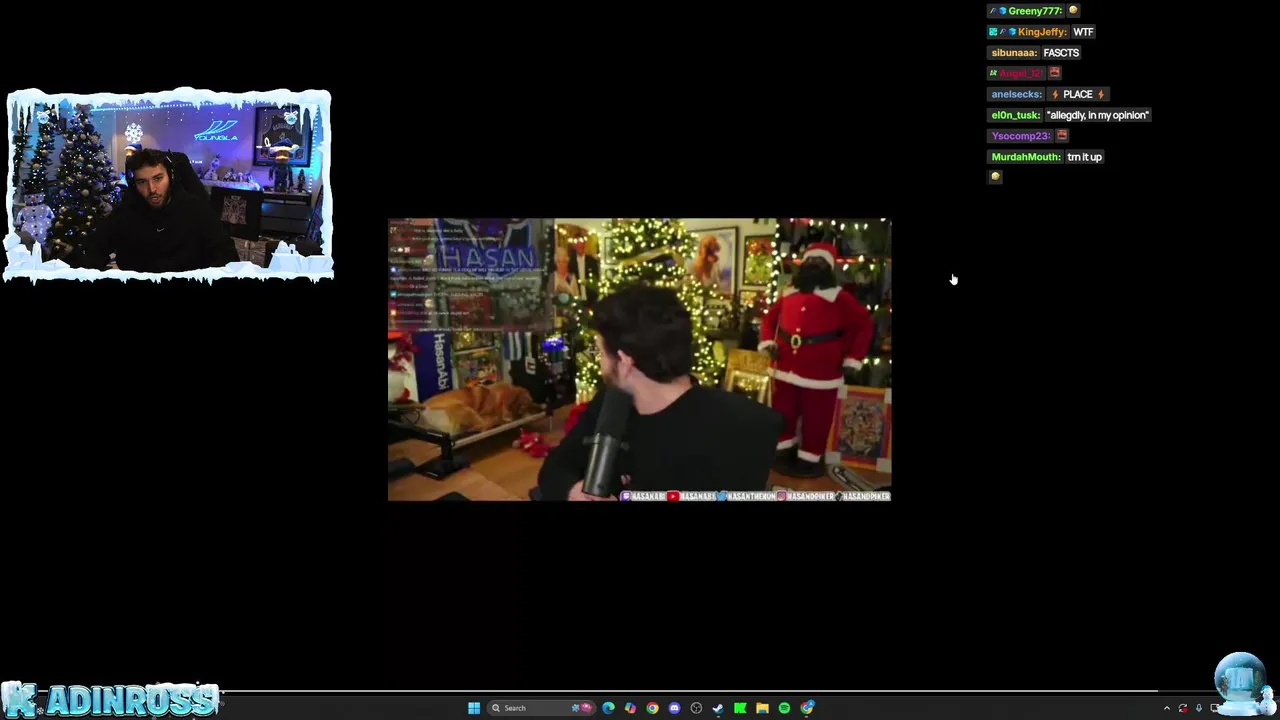Click the KingJeffy username in chat

coord(1042,32)
